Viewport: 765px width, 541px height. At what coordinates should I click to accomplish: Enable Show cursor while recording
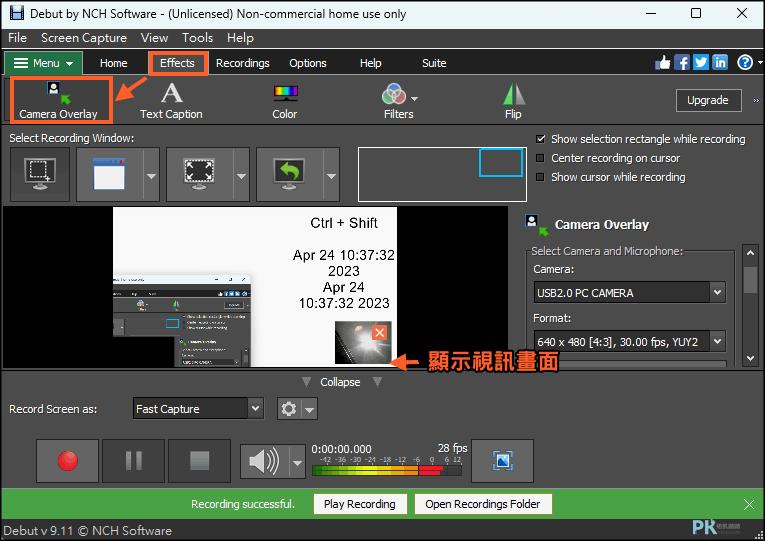click(x=540, y=177)
